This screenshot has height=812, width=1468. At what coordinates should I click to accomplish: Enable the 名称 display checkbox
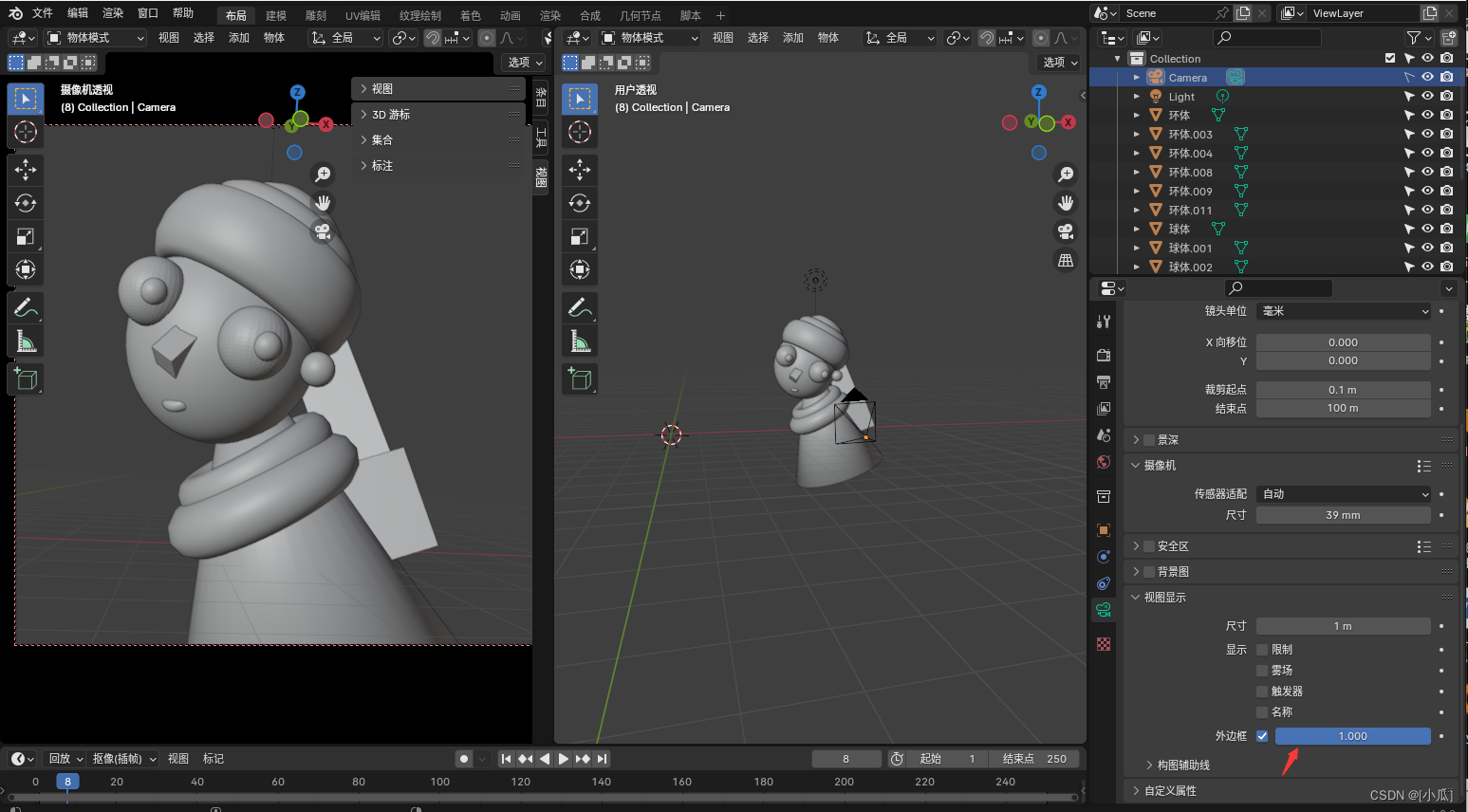1262,712
